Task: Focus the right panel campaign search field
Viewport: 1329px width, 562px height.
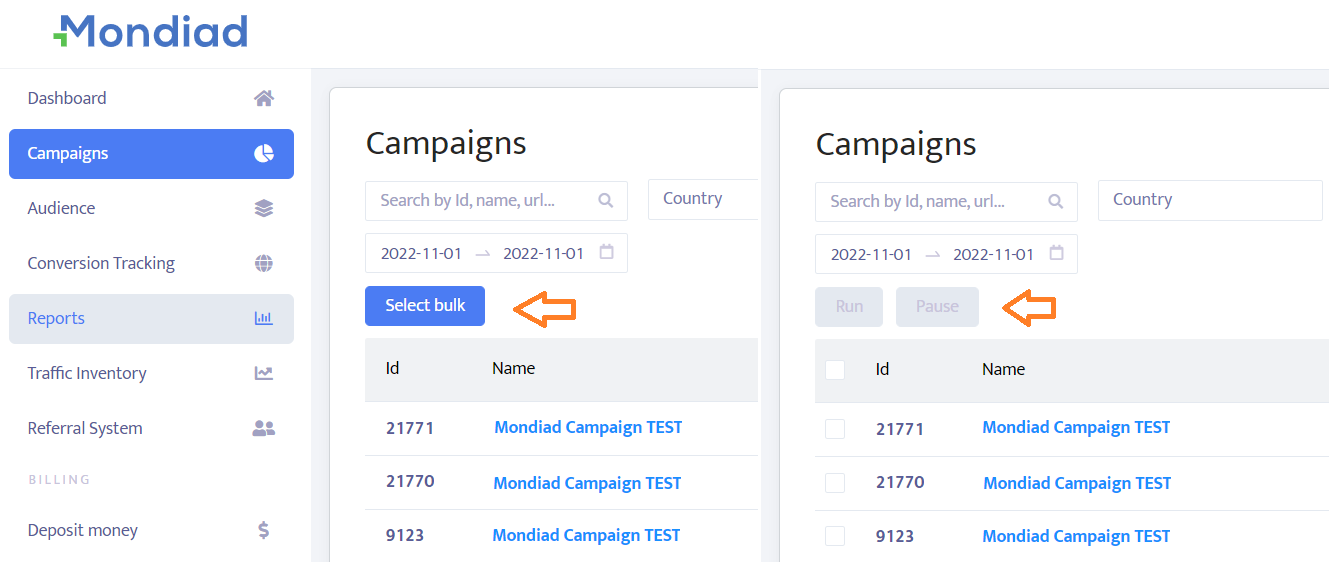Action: point(928,201)
